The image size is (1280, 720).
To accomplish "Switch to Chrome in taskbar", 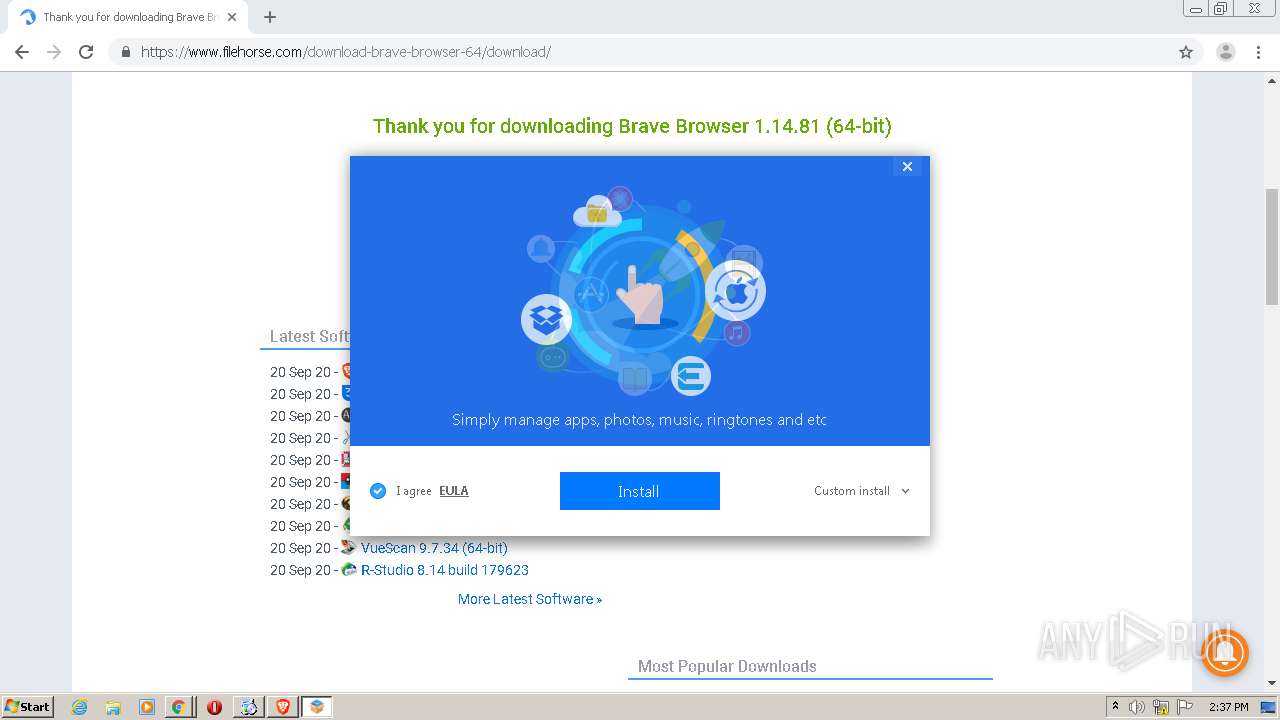I will [x=179, y=707].
